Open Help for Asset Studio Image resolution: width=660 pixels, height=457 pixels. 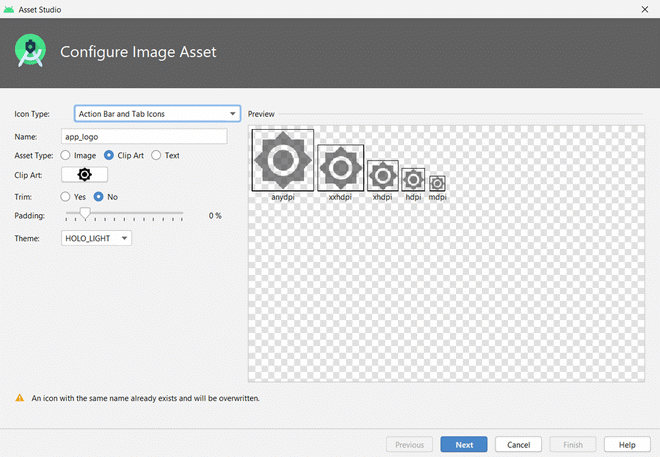coord(627,444)
